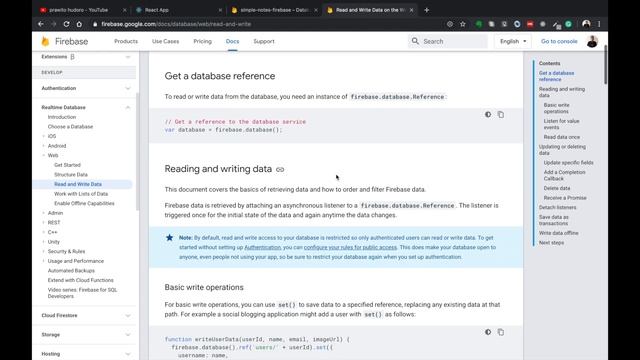Switch to the React App tab
Screen dimensions: 640x360
point(157,10)
